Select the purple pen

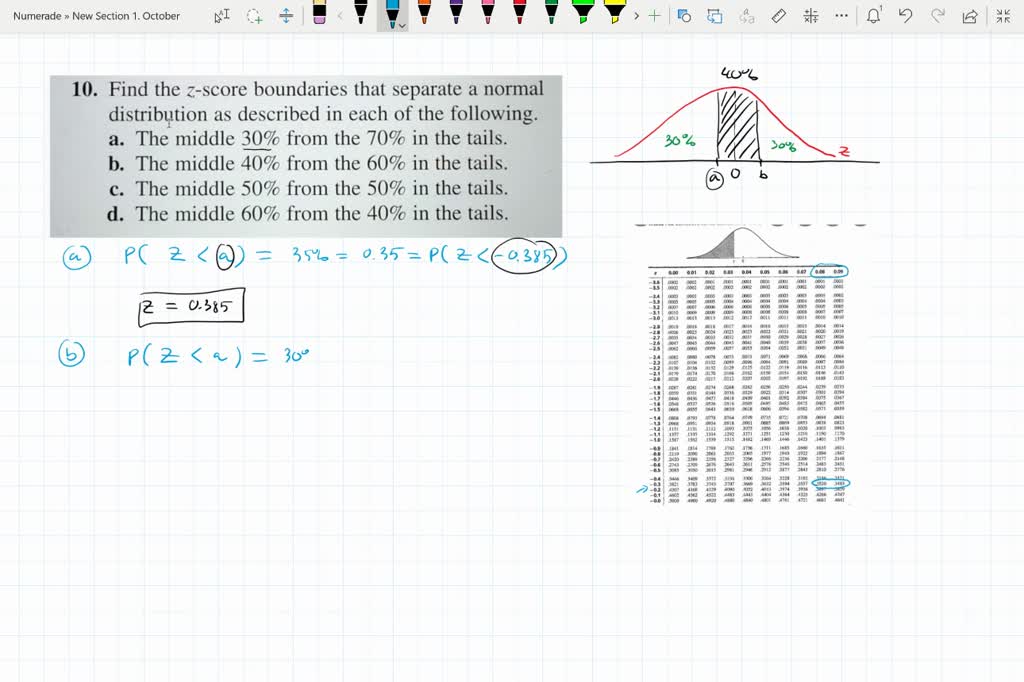tap(456, 12)
